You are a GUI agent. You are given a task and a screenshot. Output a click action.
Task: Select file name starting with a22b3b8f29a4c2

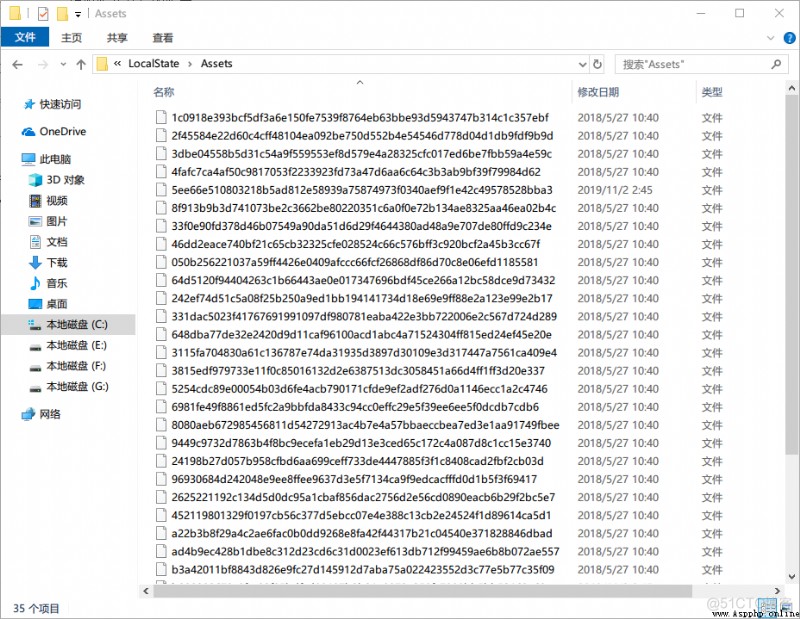point(362,534)
